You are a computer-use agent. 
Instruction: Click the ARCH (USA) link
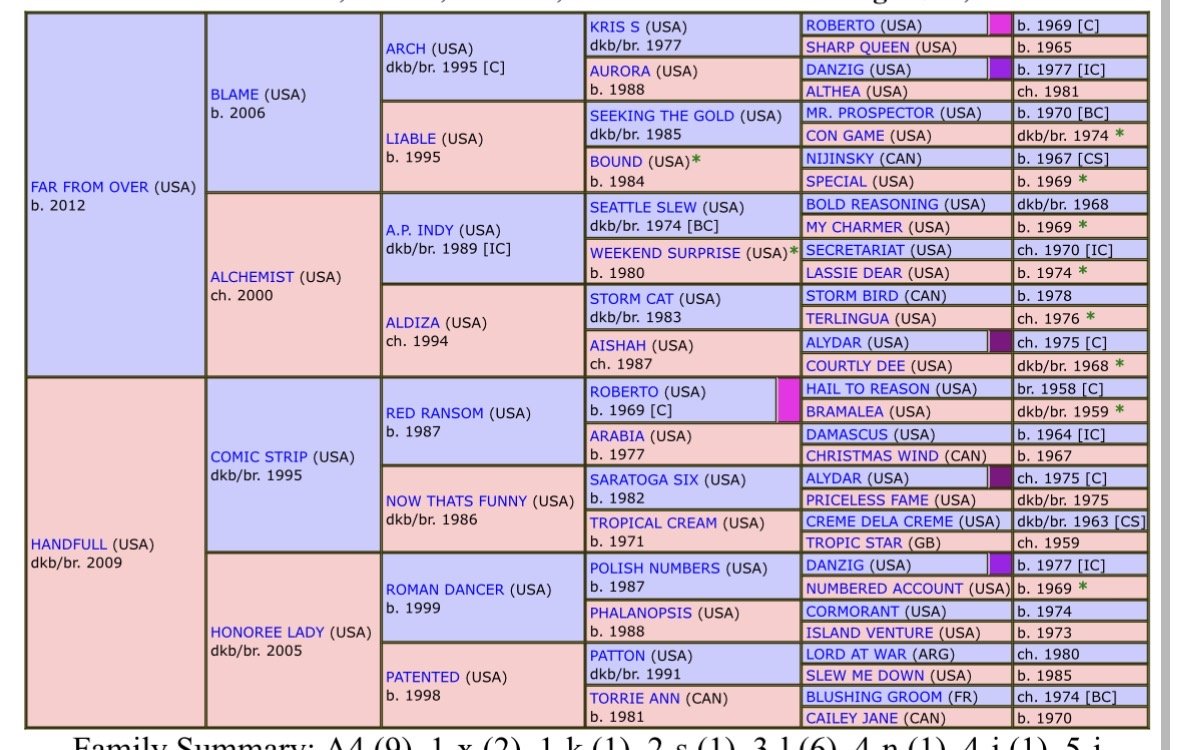coord(405,49)
